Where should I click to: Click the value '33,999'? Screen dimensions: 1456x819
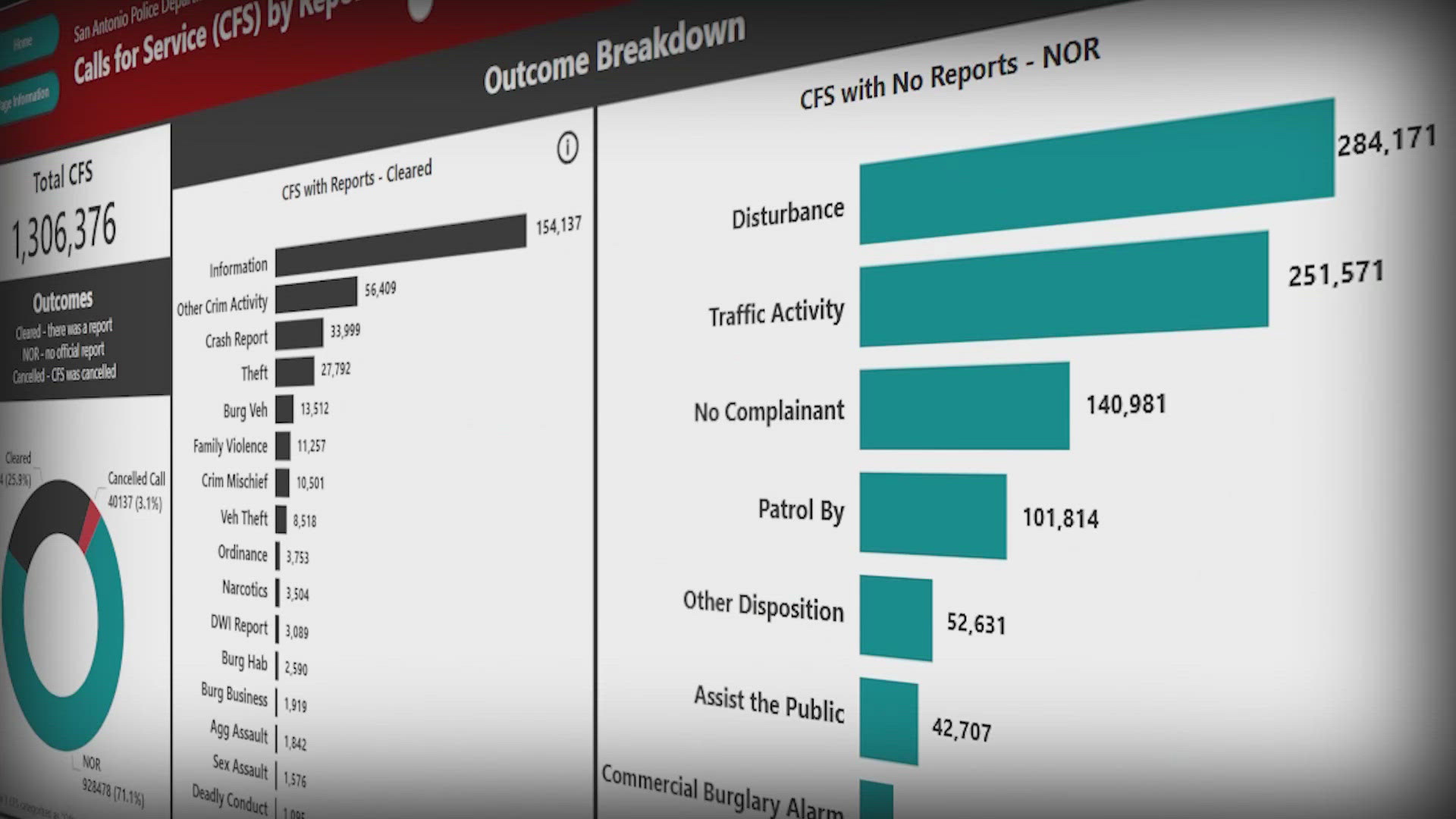[x=345, y=331]
